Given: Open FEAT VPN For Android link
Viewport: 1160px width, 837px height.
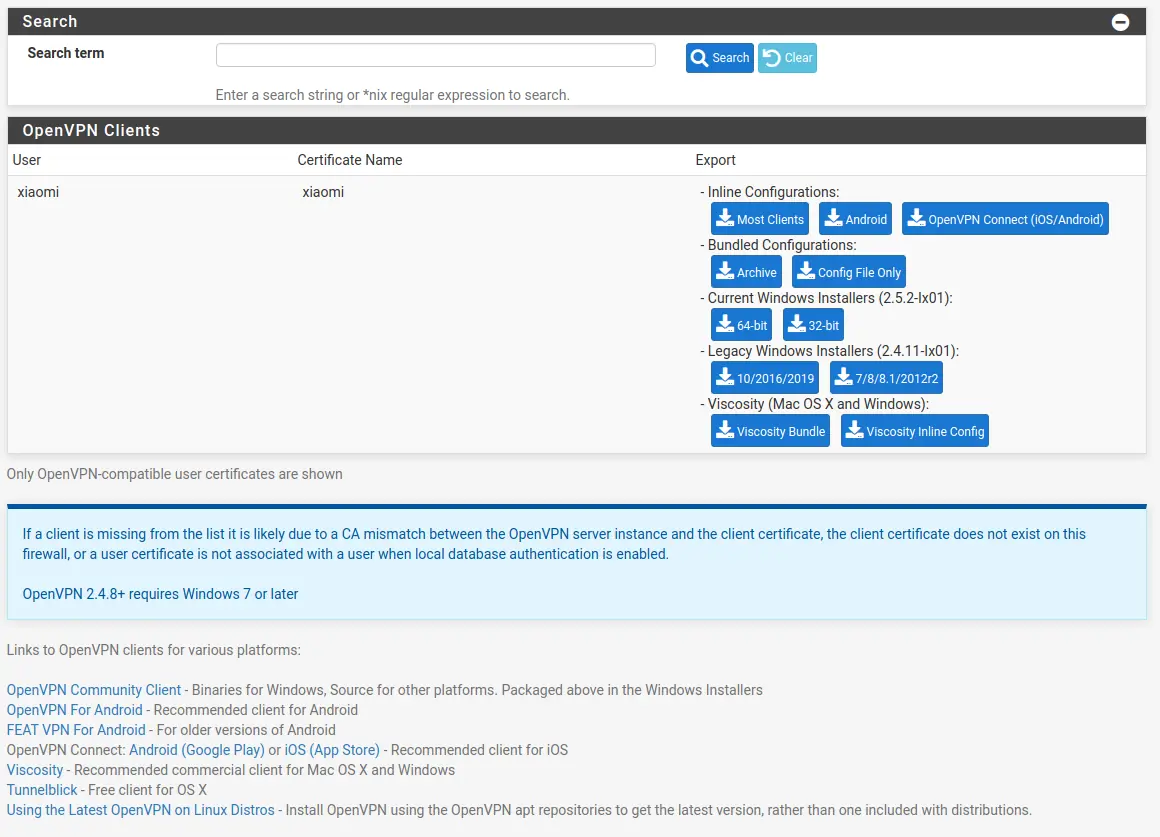Looking at the screenshot, I should click(x=76, y=730).
